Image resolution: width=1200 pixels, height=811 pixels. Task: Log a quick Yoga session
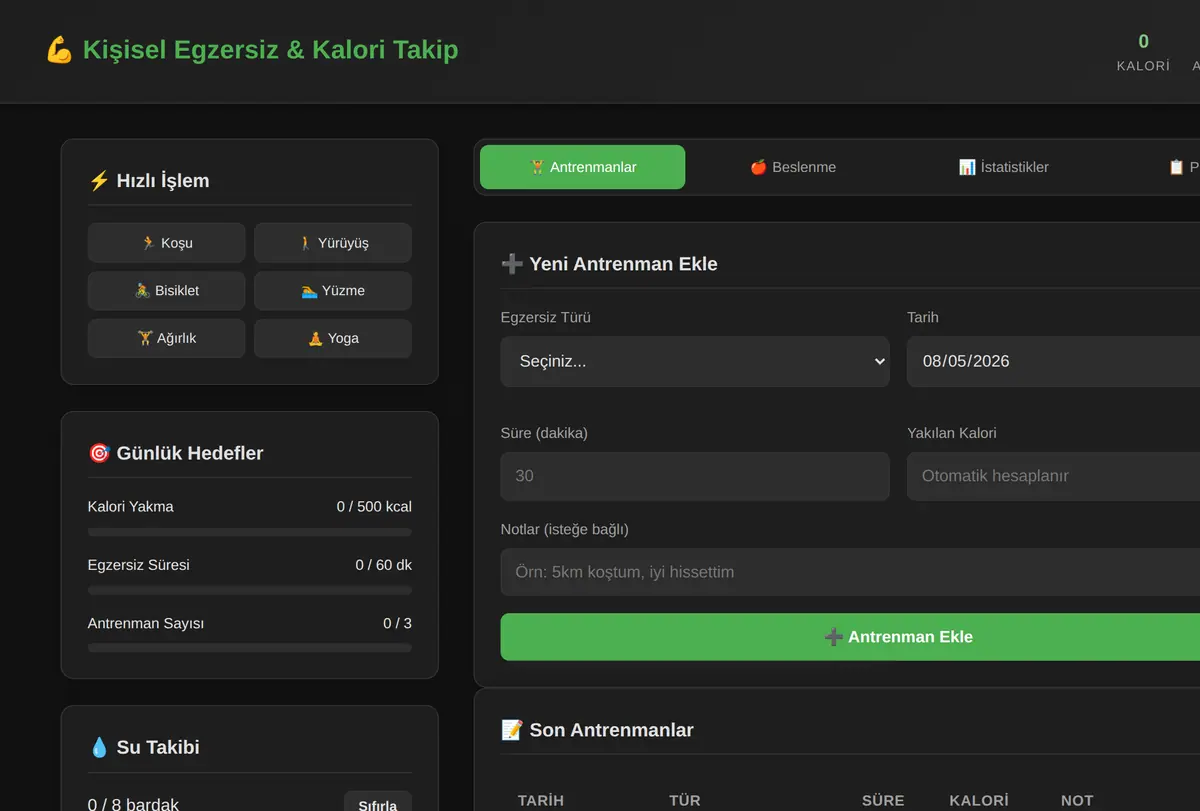pyautogui.click(x=332, y=338)
